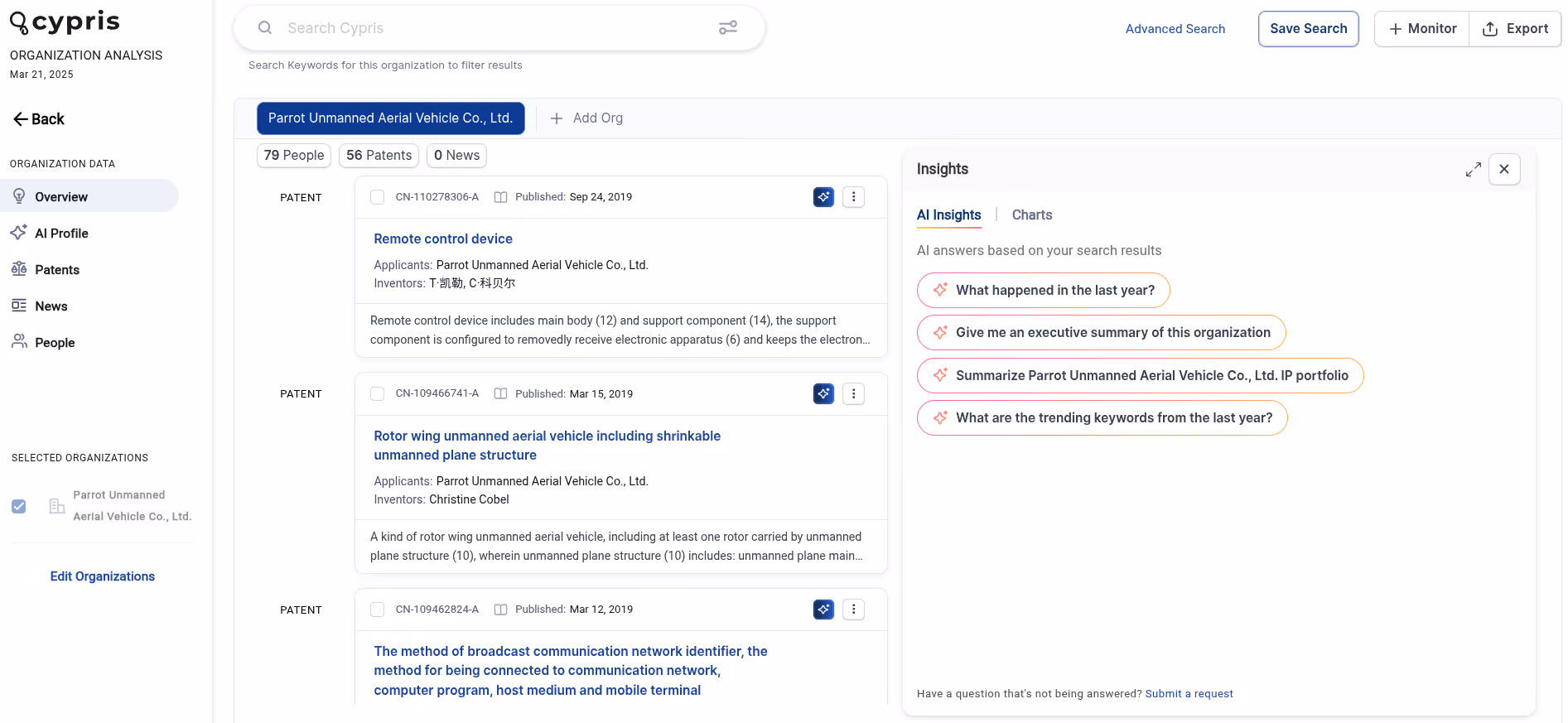Filter by 56 Patents chip
The width and height of the screenshot is (1568, 723).
point(379,155)
